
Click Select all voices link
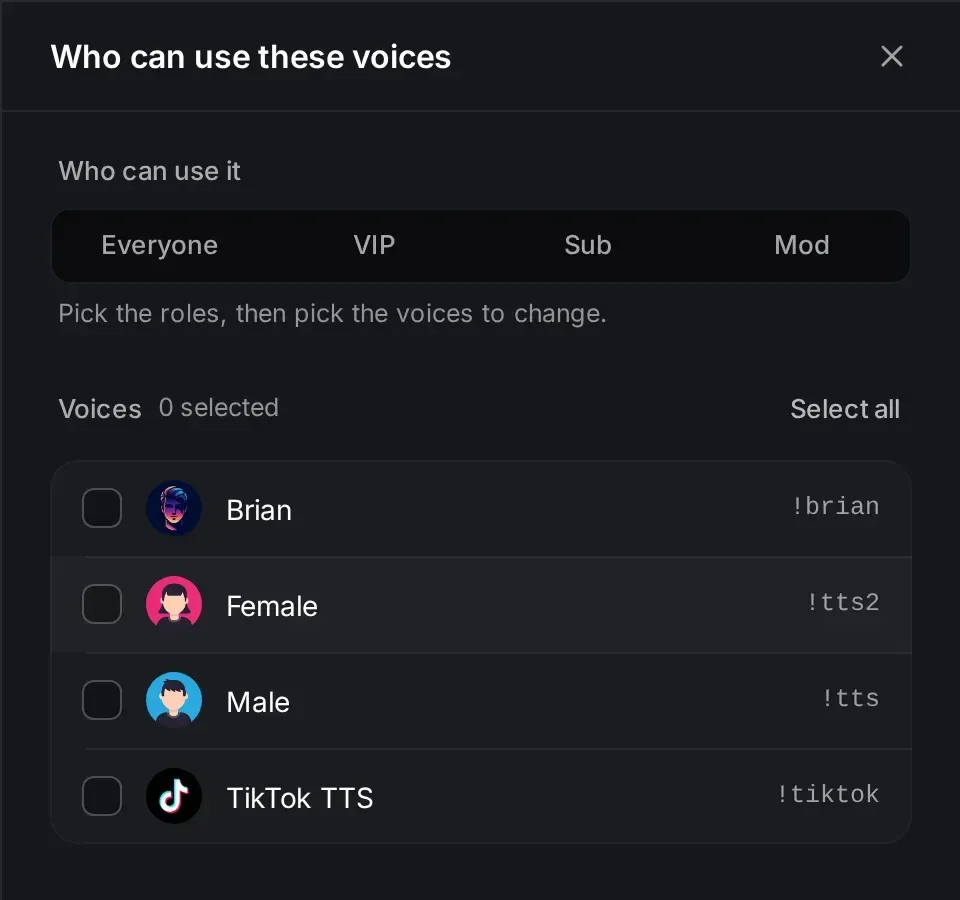[845, 409]
